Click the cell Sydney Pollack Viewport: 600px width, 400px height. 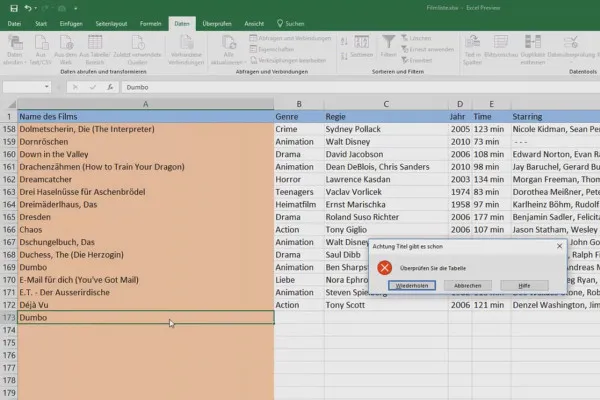386,129
